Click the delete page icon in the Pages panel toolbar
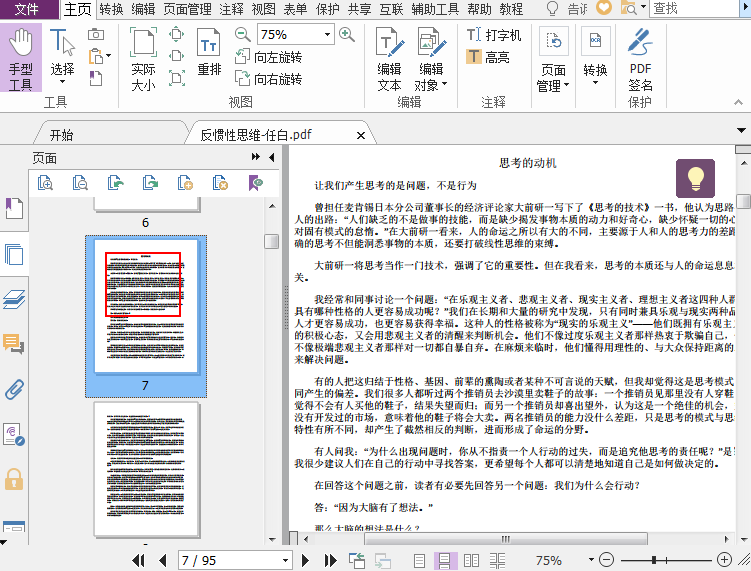751x571 pixels. (x=220, y=183)
